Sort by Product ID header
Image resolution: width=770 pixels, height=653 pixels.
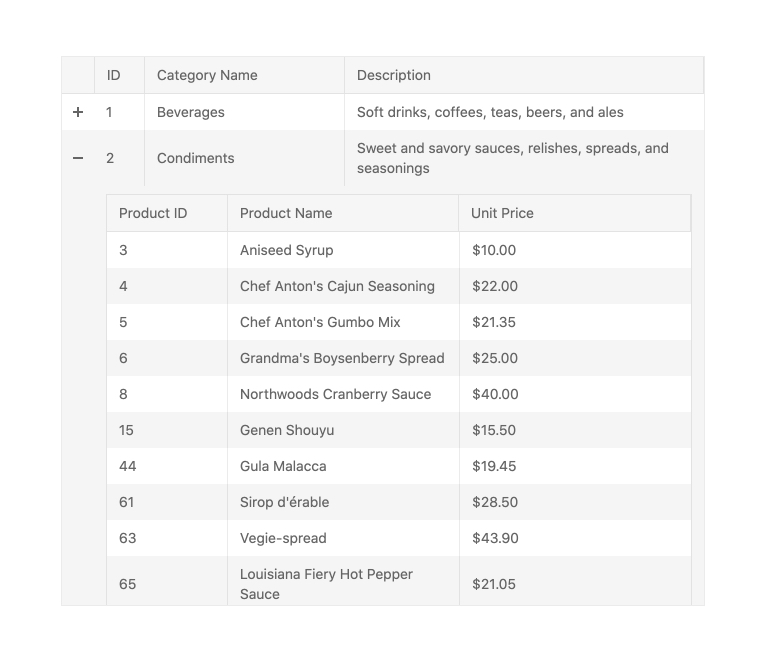pyautogui.click(x=153, y=213)
